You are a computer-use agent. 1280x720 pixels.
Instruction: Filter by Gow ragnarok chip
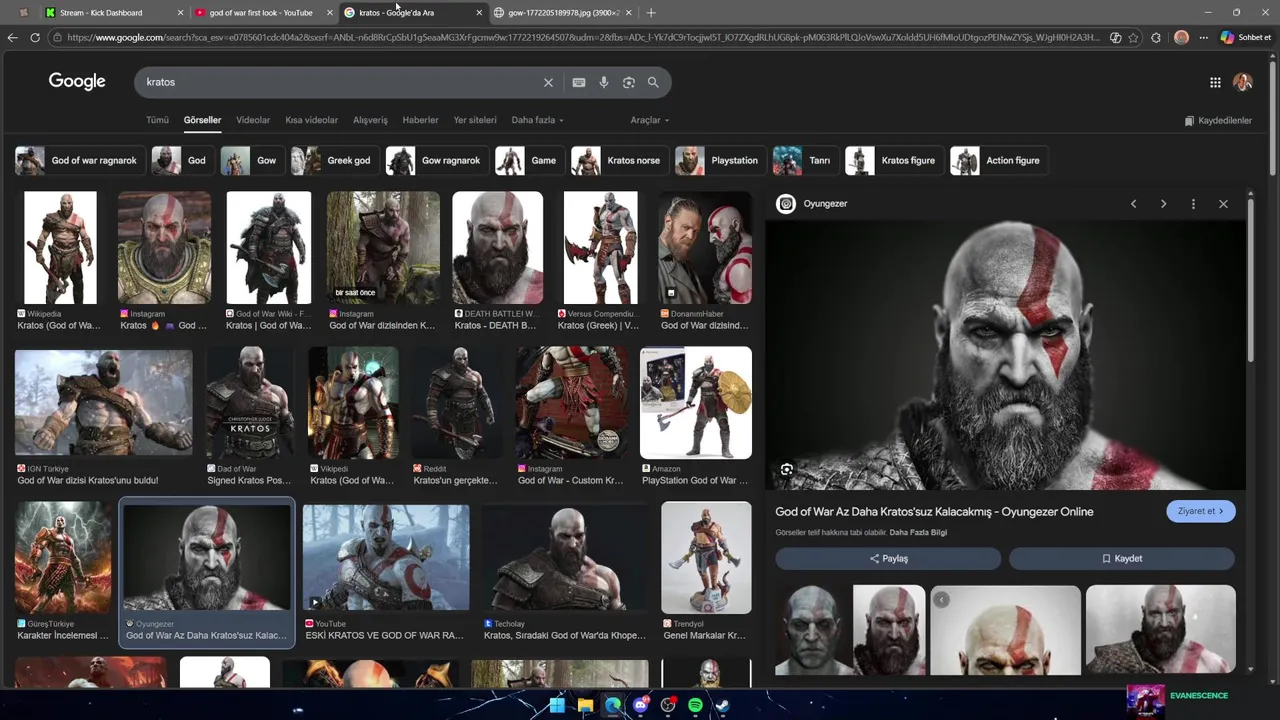click(435, 161)
